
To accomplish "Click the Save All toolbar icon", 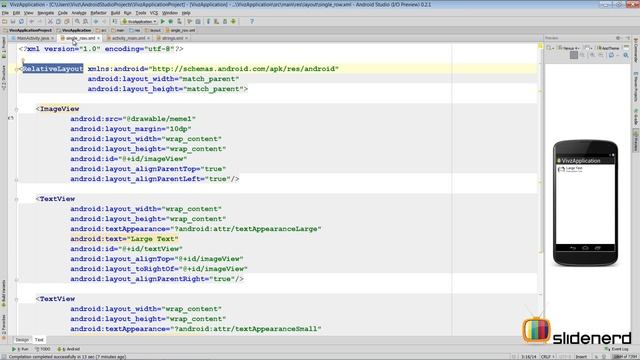I will pos(13,21).
